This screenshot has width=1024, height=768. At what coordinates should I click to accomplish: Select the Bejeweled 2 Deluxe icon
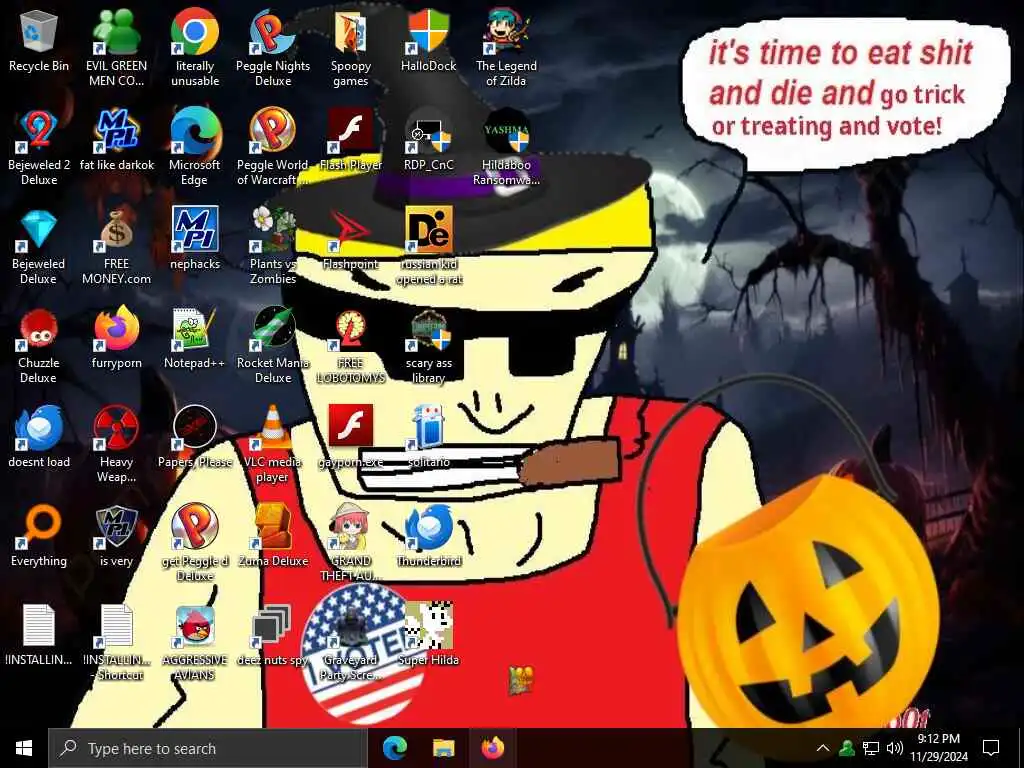pyautogui.click(x=39, y=131)
